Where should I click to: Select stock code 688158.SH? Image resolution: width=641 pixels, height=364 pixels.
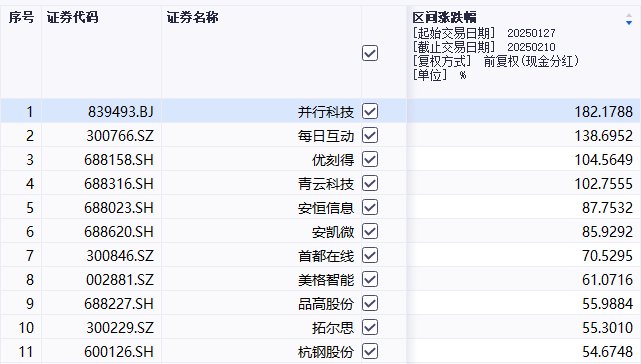pyautogui.click(x=119, y=160)
